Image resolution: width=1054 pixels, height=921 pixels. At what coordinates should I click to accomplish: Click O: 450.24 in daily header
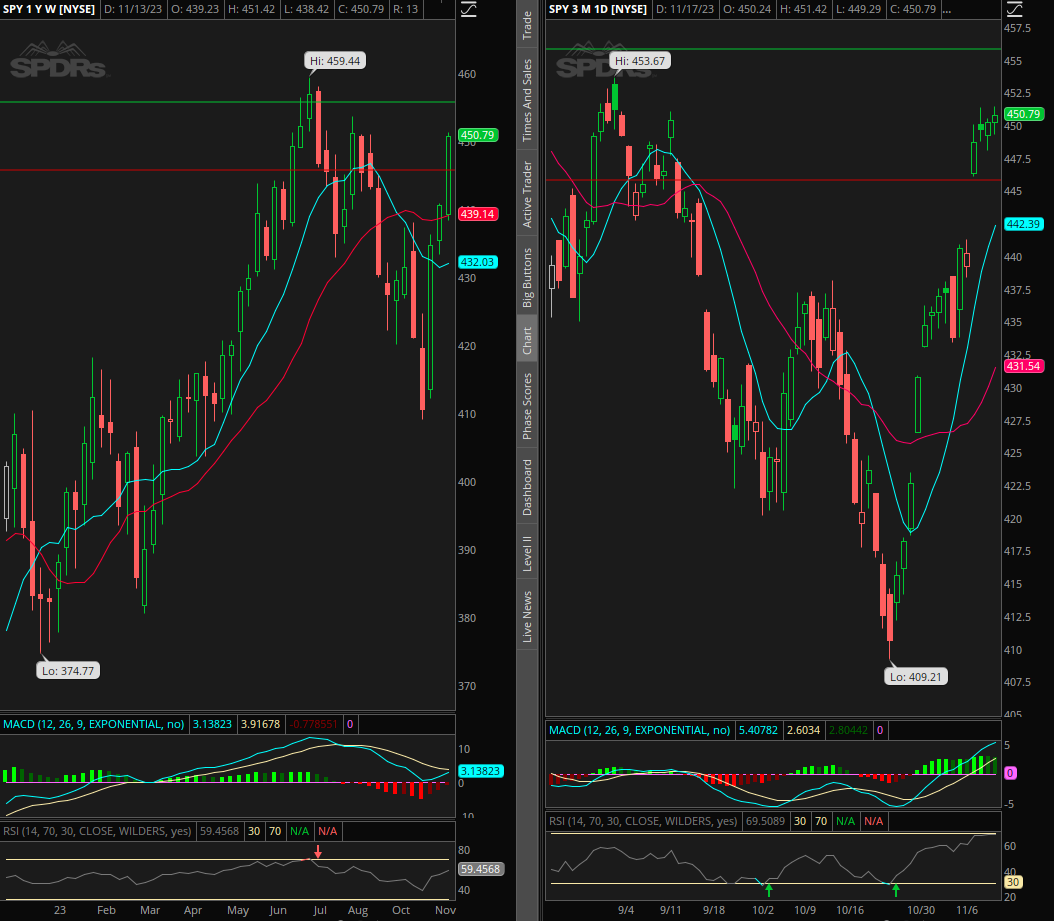[747, 9]
